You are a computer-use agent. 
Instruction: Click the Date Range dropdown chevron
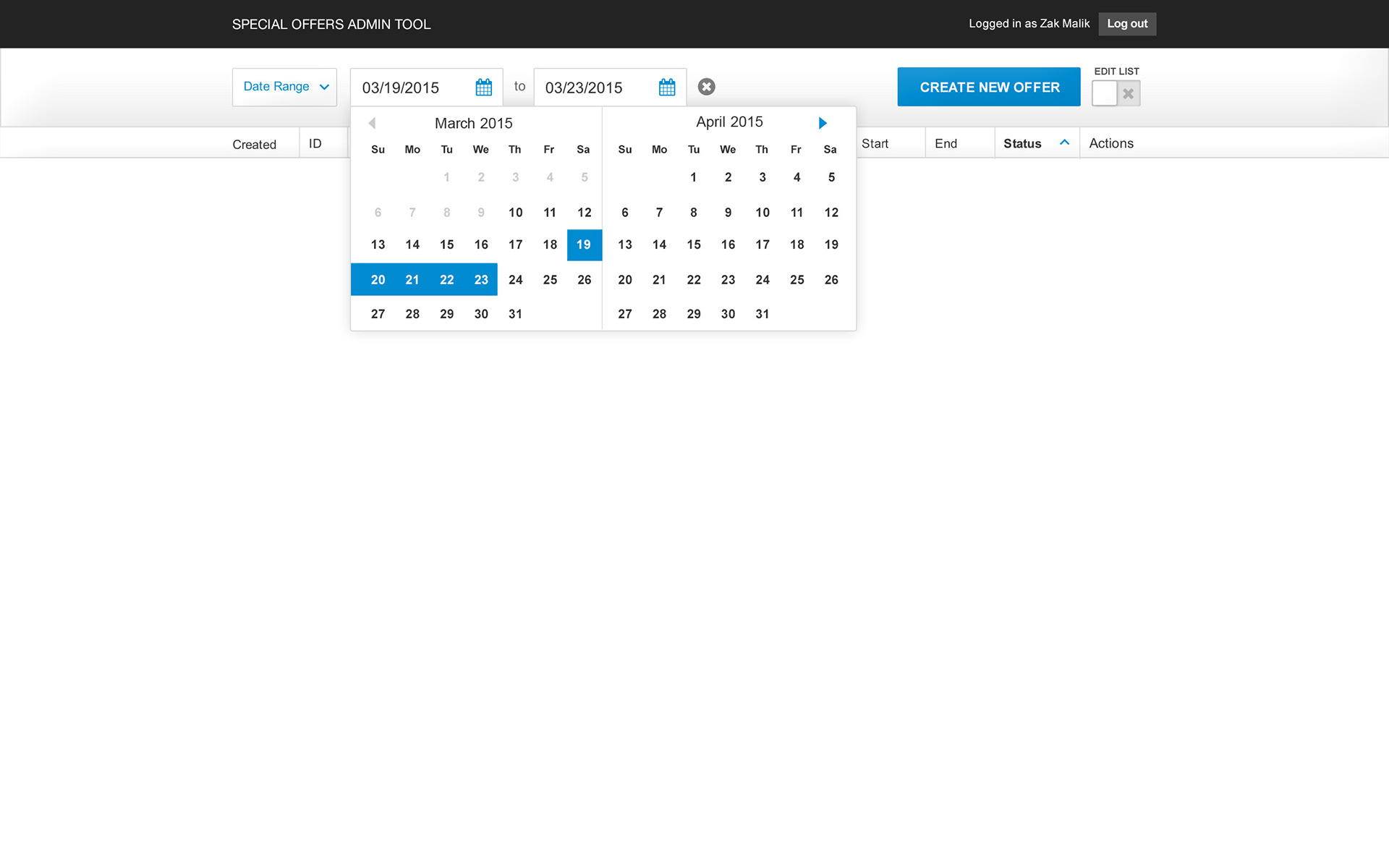(x=324, y=87)
